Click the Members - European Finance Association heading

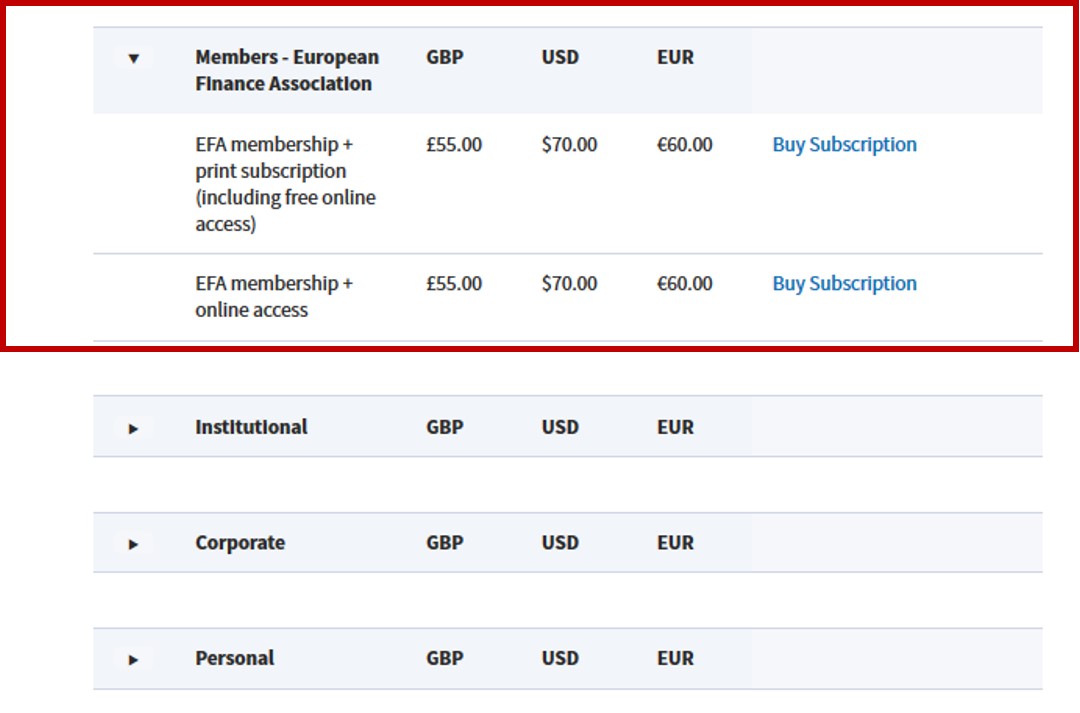[x=287, y=71]
